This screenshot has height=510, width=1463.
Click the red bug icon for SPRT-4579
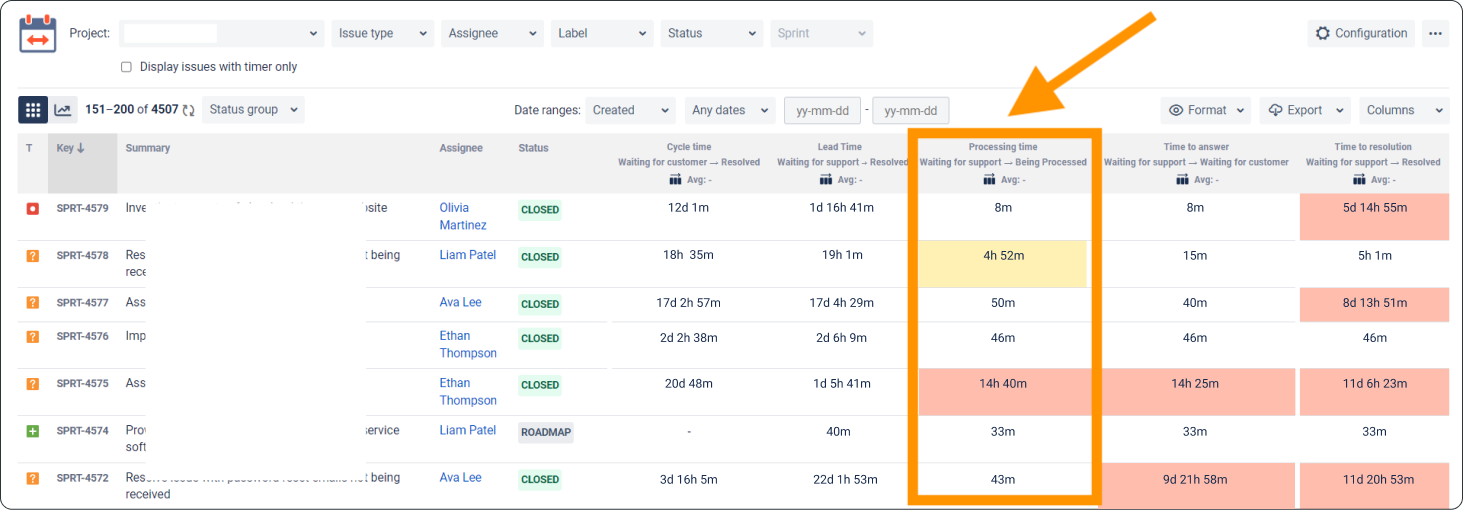33,208
